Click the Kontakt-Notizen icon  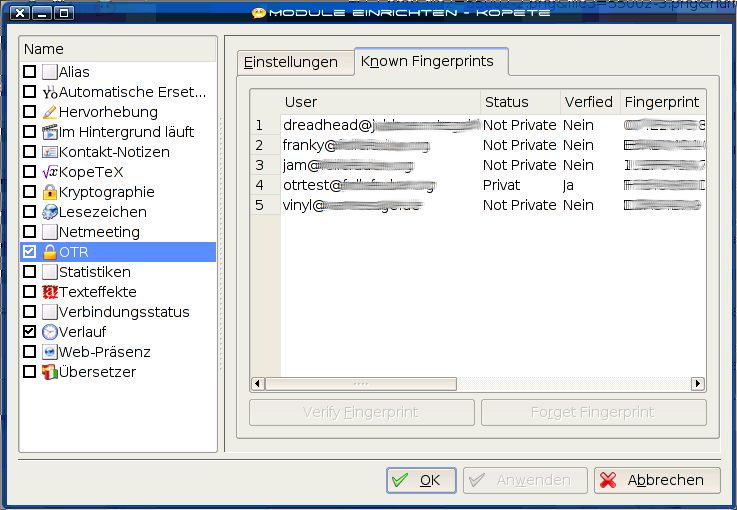pyautogui.click(x=49, y=152)
